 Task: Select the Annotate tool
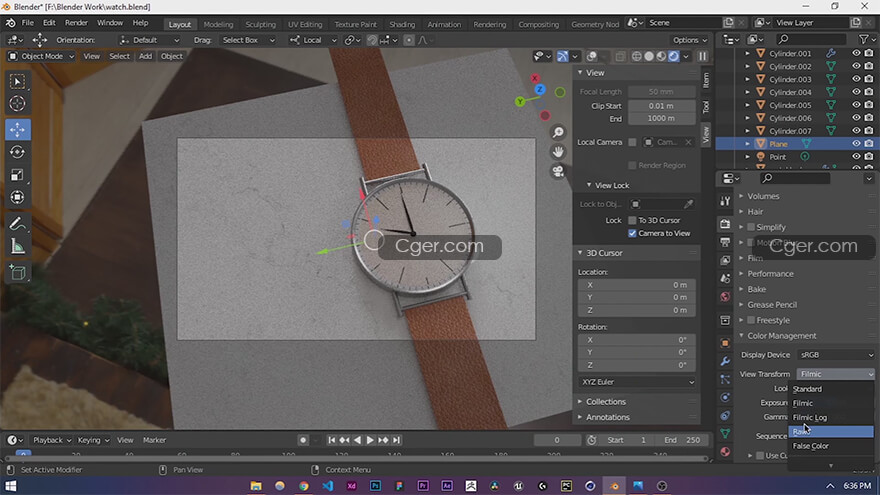[17, 224]
